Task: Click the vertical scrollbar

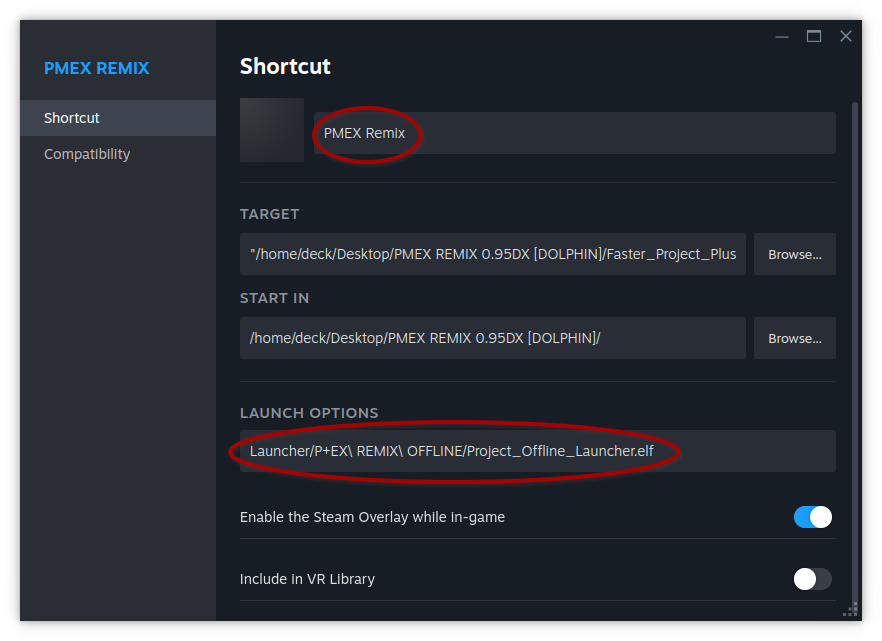Action: tap(854, 354)
